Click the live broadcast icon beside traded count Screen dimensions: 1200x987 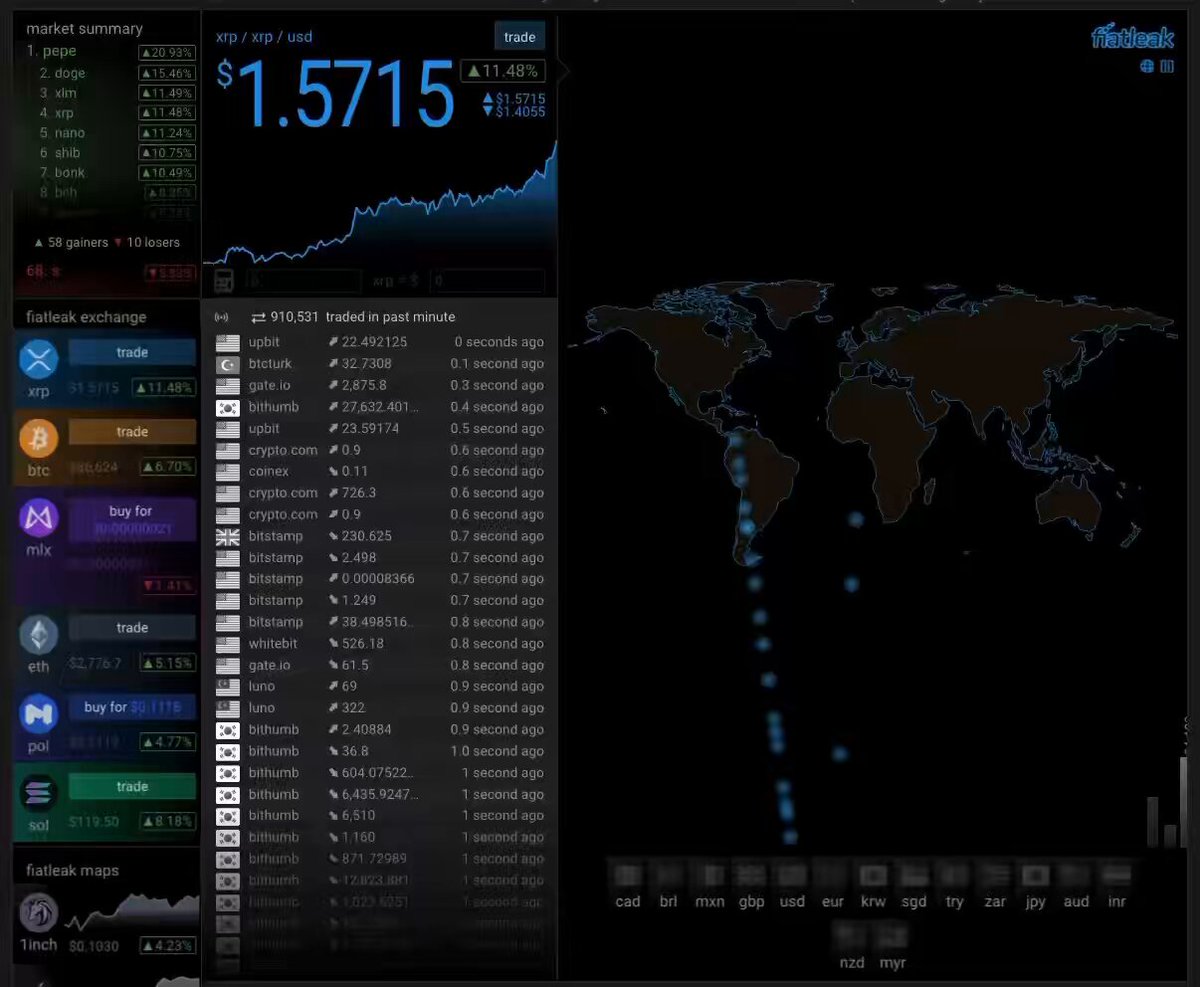(221, 317)
